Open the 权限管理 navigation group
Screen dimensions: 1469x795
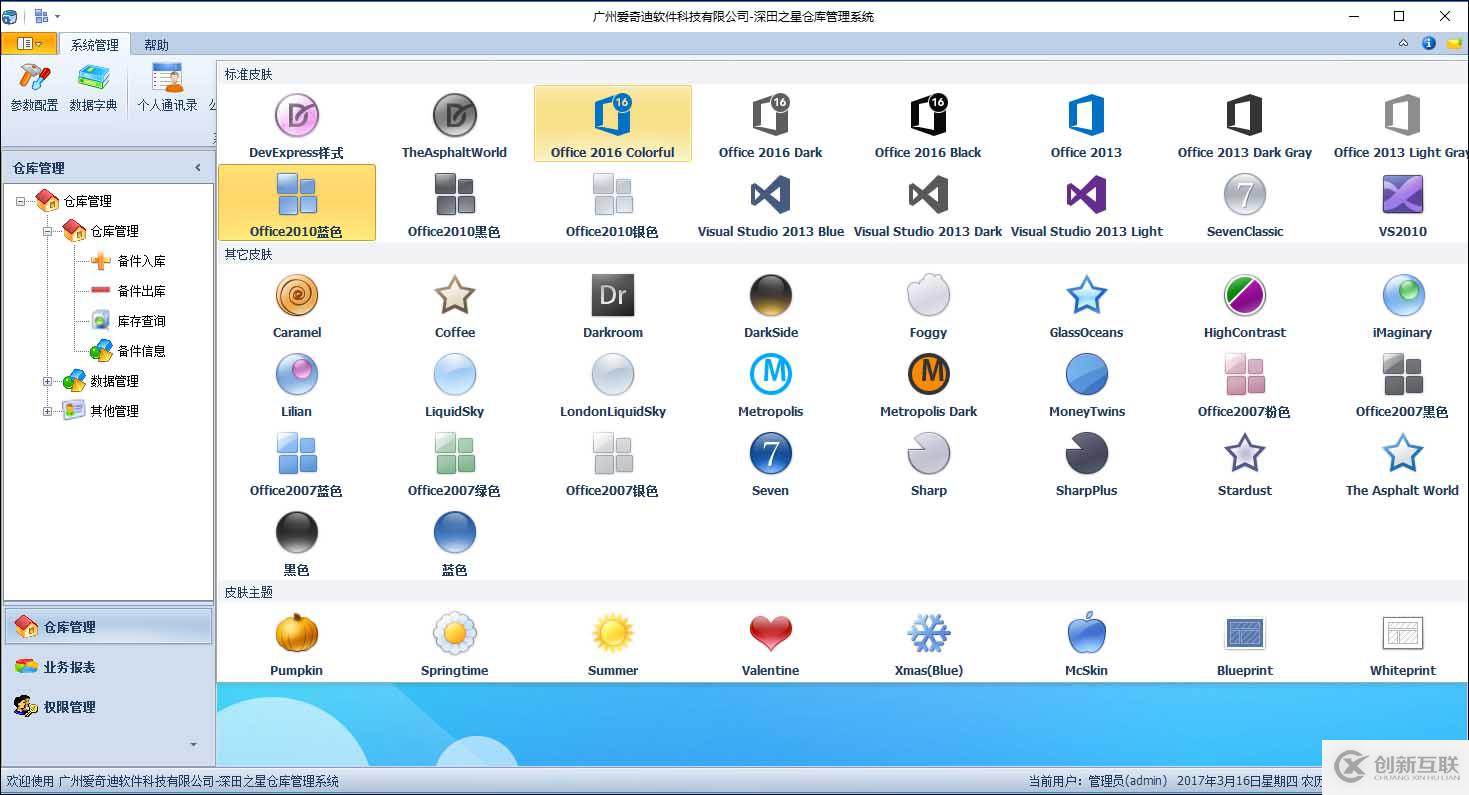pos(68,707)
